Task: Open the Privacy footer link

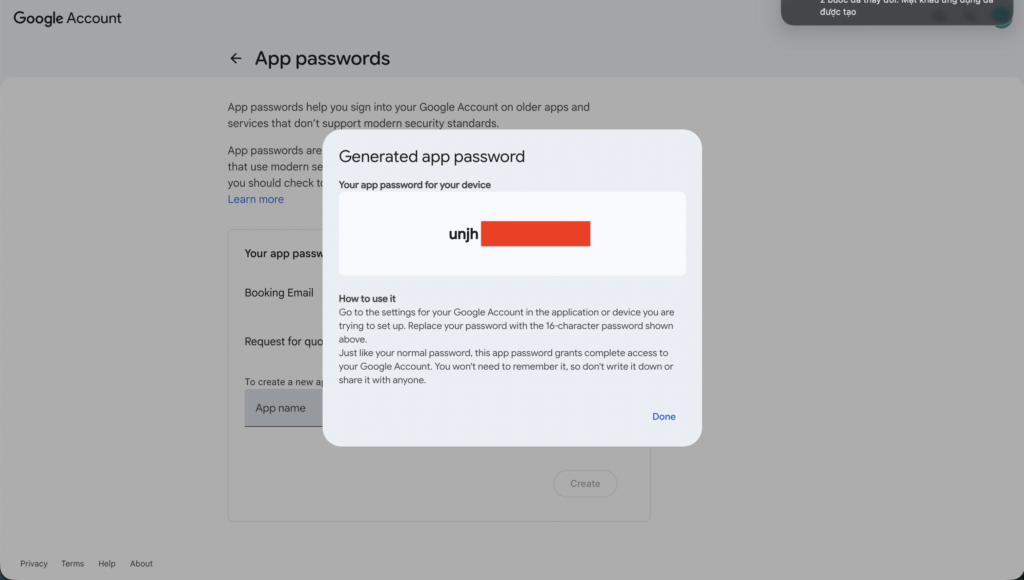Action: [34, 564]
